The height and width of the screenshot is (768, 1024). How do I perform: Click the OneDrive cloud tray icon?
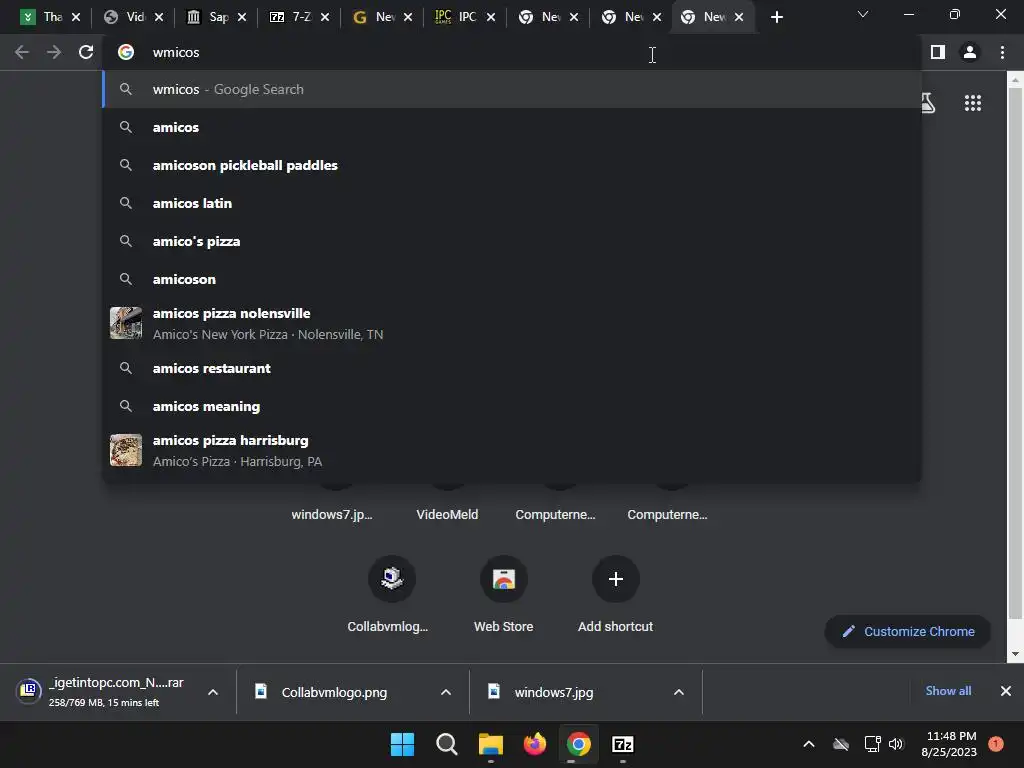(841, 744)
